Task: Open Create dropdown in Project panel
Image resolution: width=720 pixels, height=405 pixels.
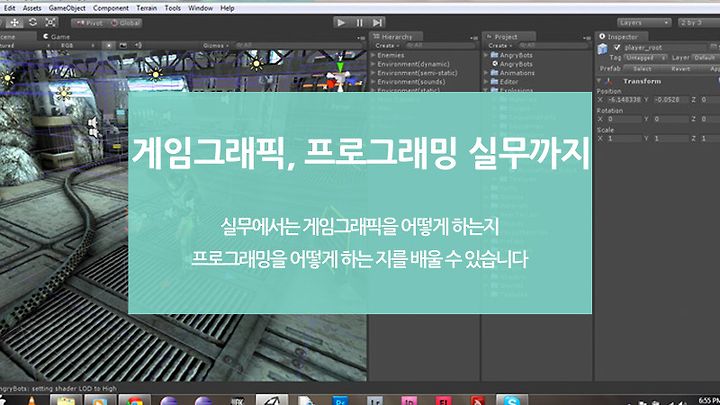Action: (x=500, y=45)
